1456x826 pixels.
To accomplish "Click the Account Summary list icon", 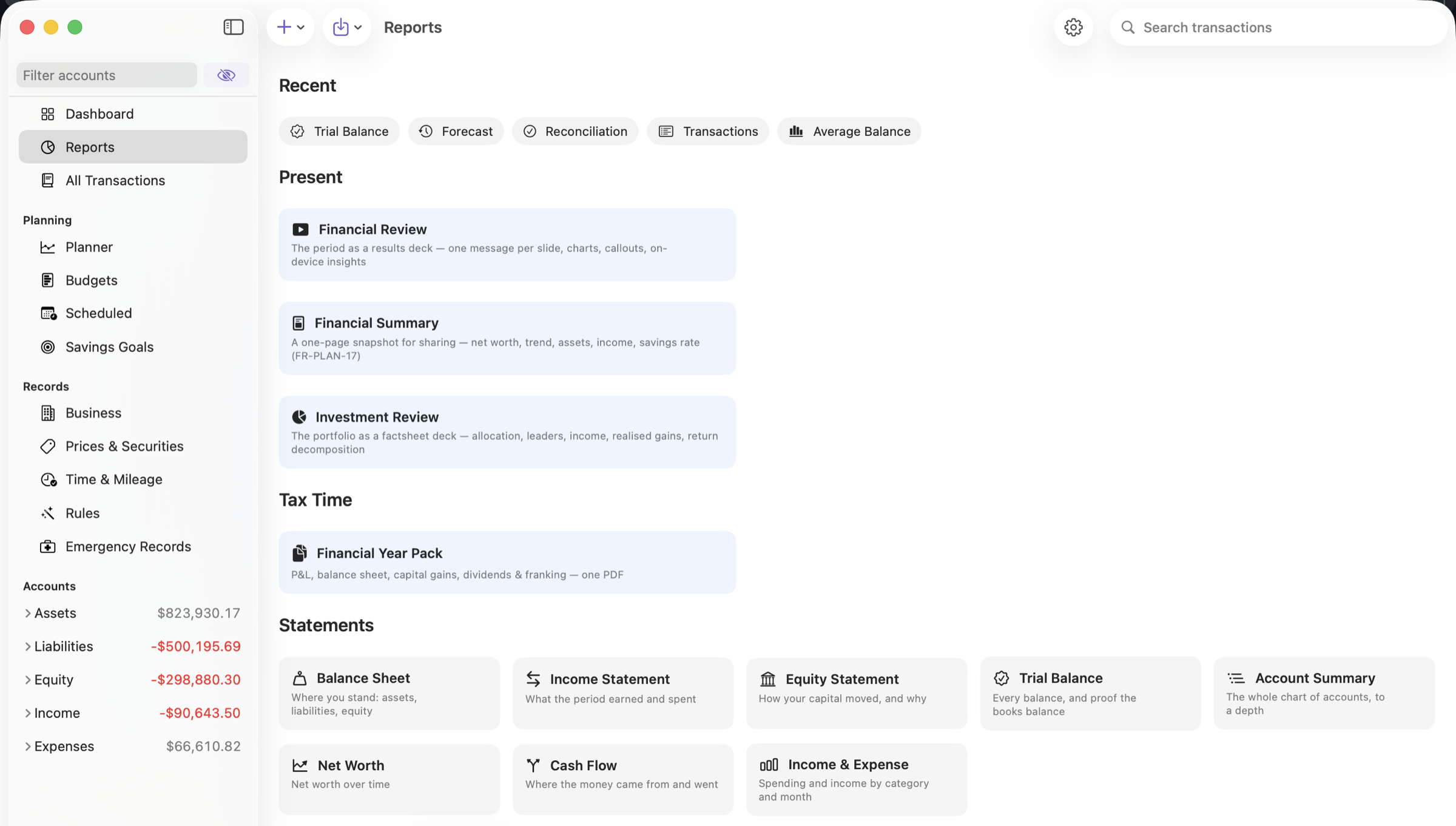I will tap(1236, 678).
